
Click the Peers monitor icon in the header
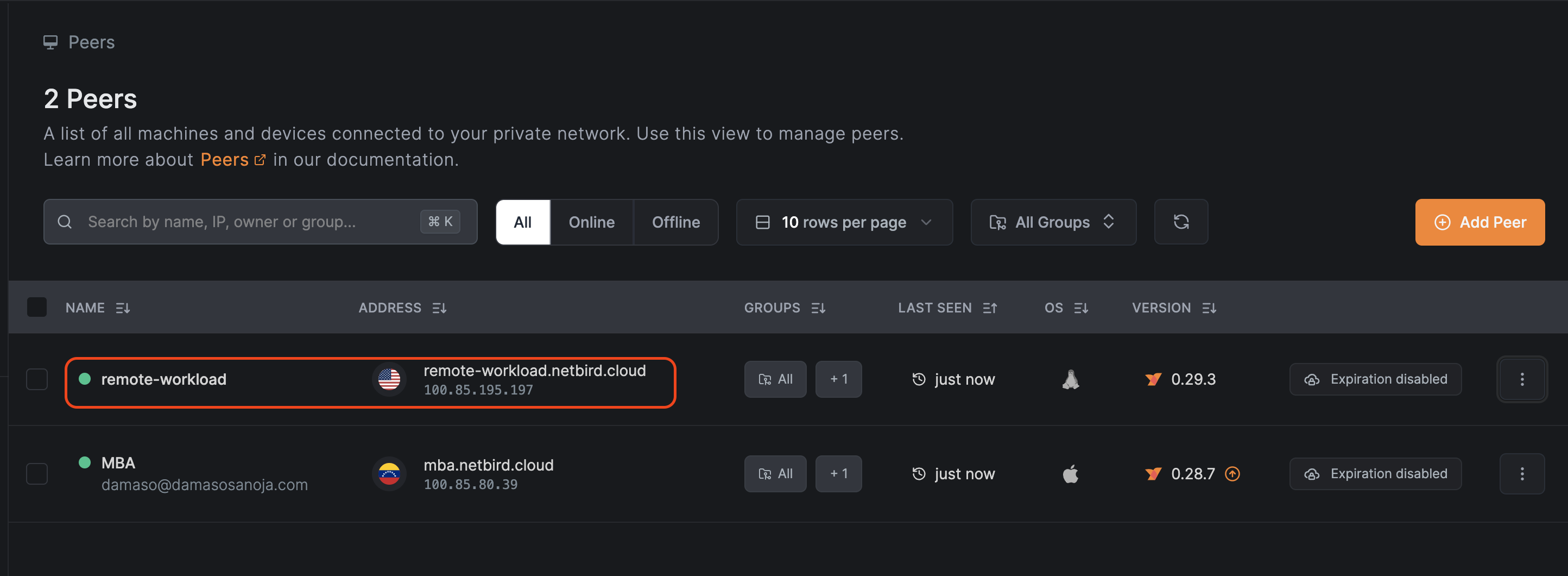pos(51,42)
